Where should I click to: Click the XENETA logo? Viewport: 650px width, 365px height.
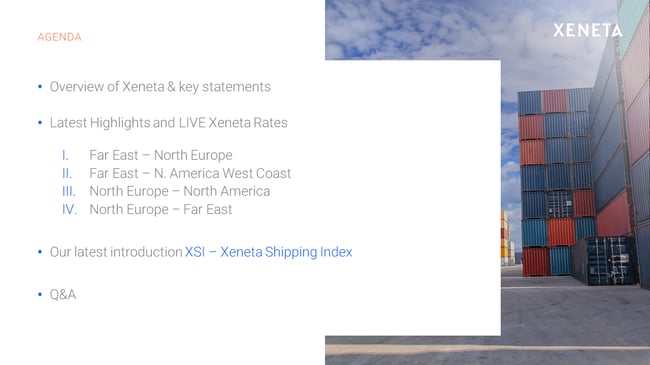click(x=587, y=30)
